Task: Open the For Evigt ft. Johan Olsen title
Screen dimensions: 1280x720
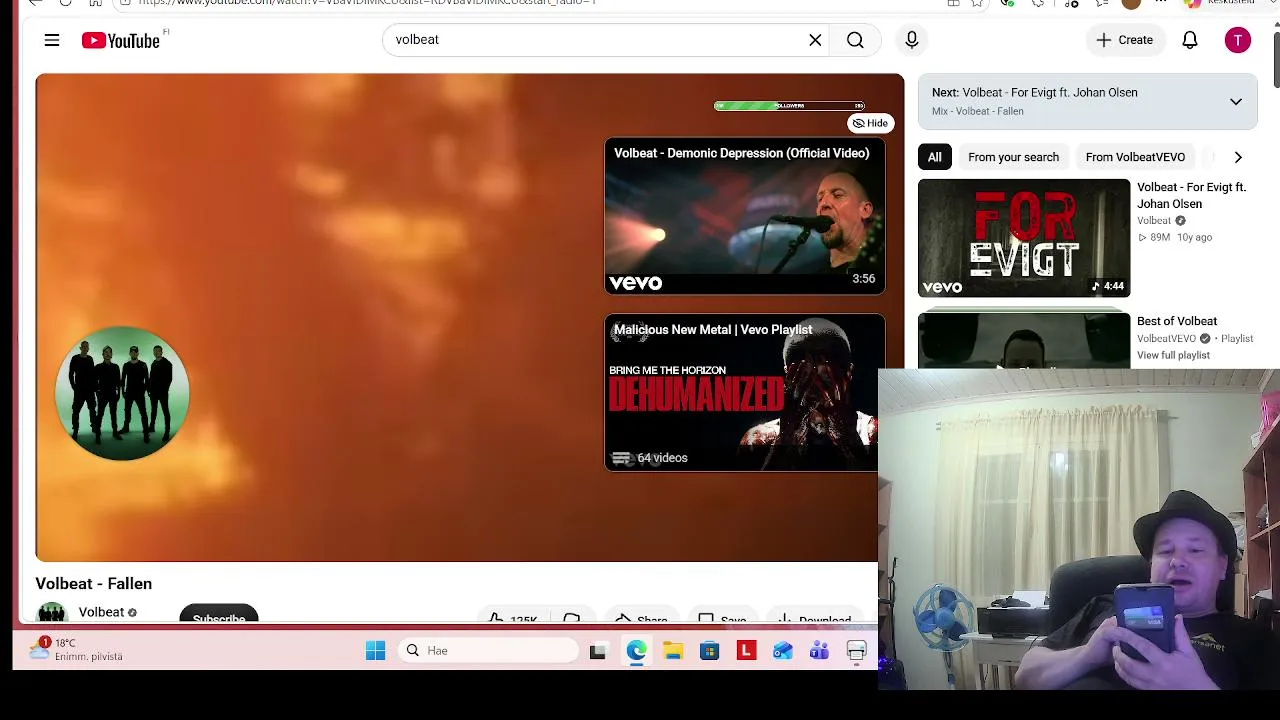Action: click(1191, 195)
